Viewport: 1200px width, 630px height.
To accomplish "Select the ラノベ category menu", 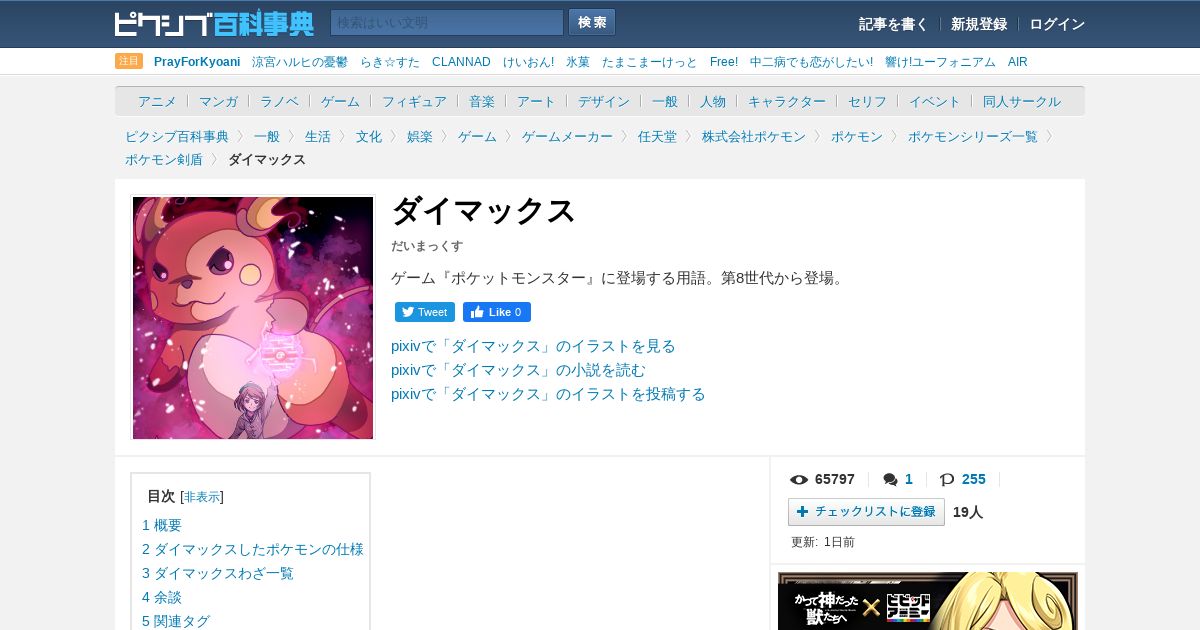I will point(279,101).
